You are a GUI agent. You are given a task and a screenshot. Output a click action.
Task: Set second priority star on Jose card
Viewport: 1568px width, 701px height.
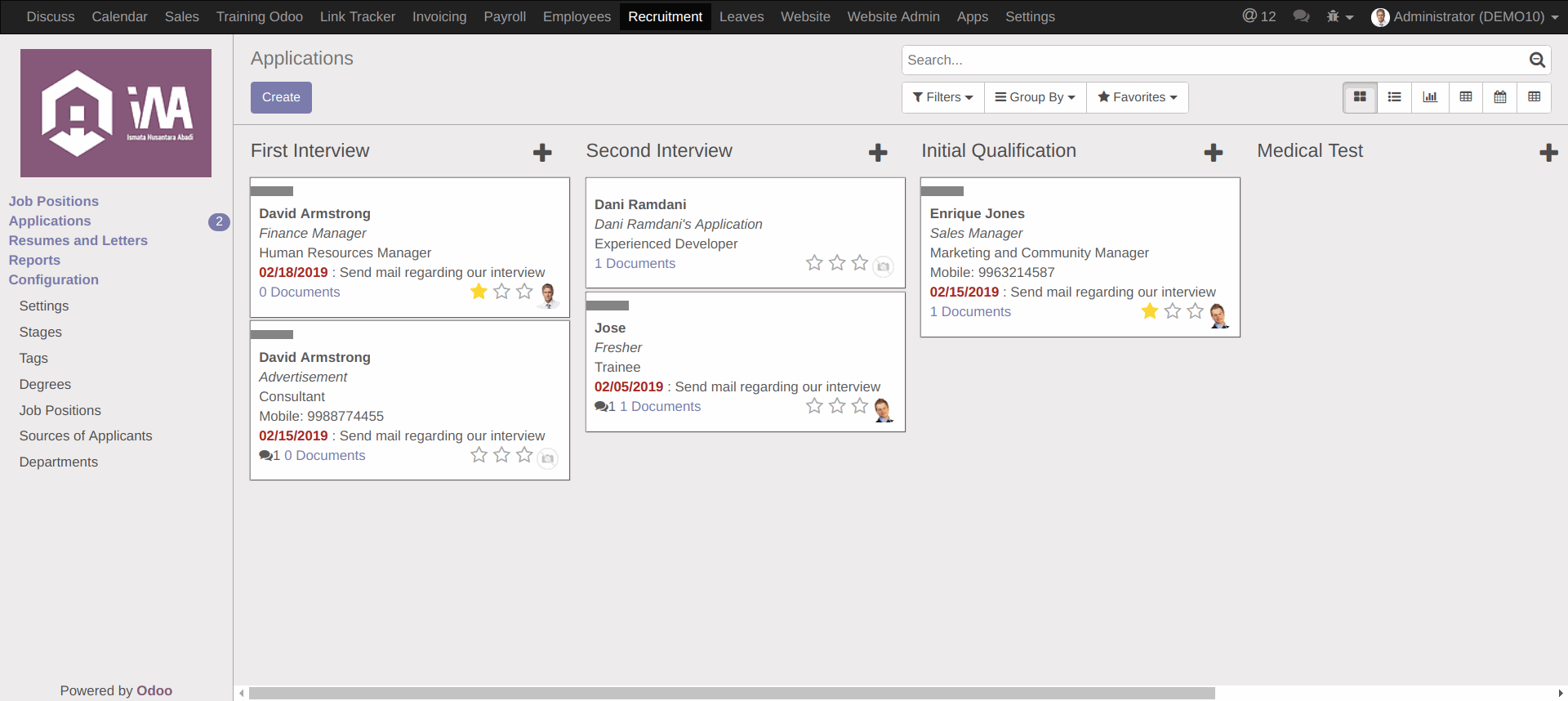point(836,406)
